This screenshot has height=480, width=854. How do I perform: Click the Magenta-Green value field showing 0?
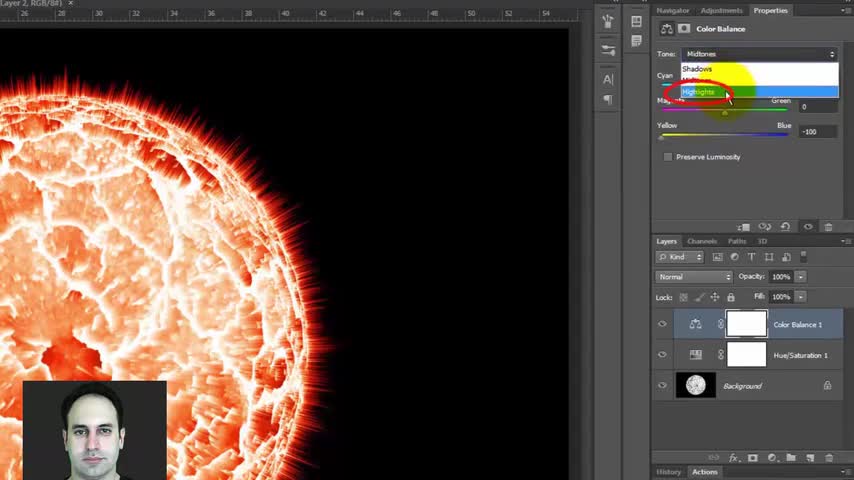(818, 107)
